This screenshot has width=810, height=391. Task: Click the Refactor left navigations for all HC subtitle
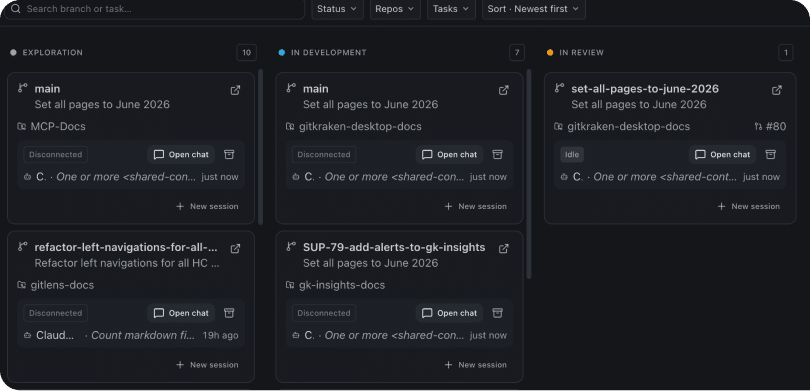click(127, 263)
